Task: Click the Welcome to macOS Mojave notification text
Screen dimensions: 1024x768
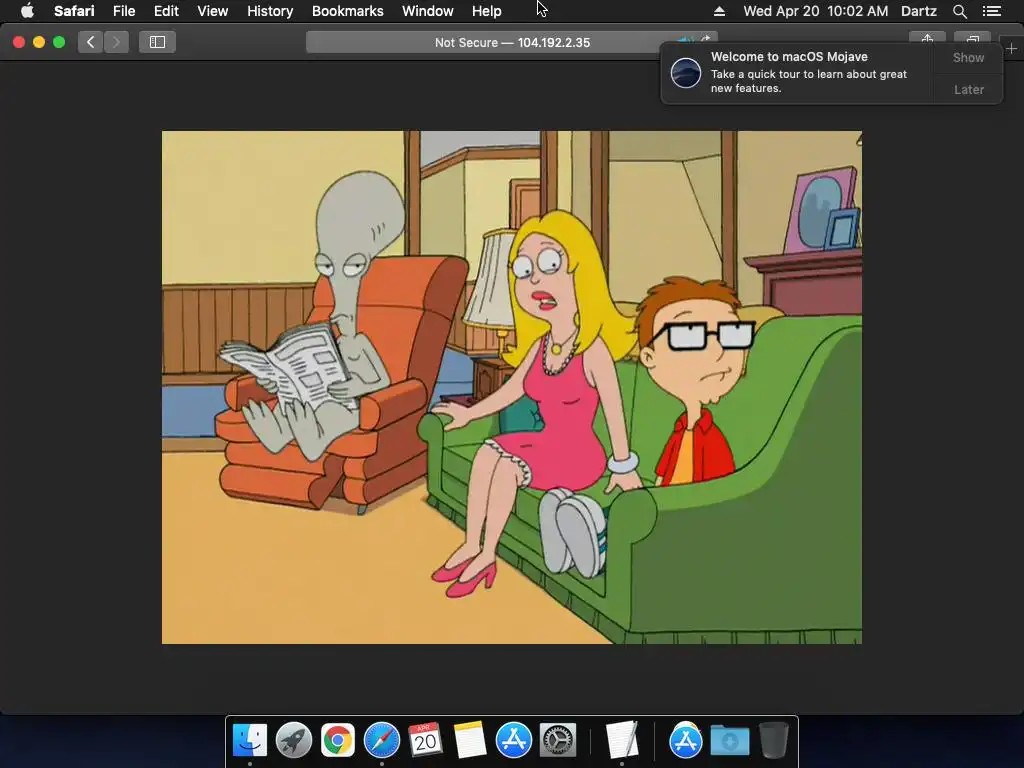Action: click(x=789, y=57)
